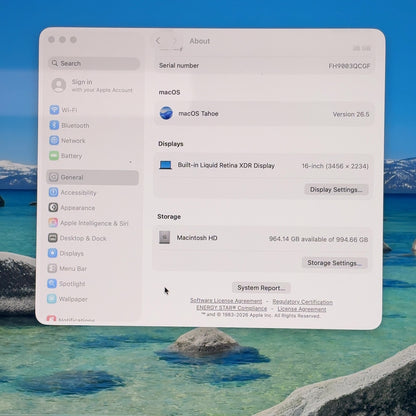Screen dimensions: 416x416
Task: Open the Displays sidebar icon
Action: 53,253
